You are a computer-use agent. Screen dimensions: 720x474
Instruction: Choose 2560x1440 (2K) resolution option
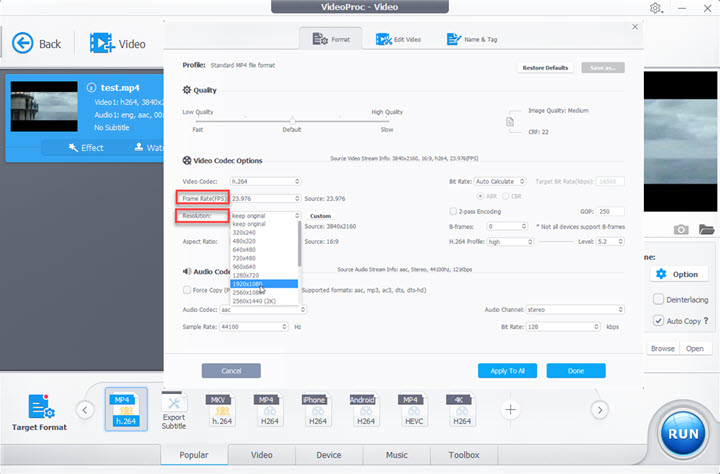pyautogui.click(x=264, y=301)
